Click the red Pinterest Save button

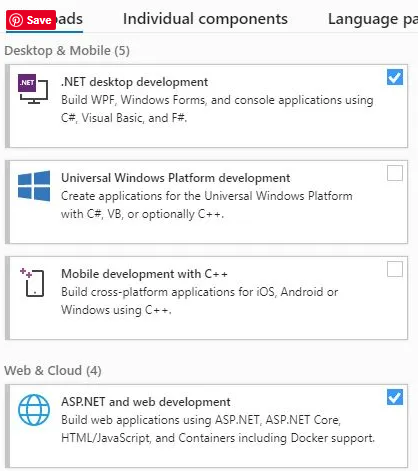pos(31,20)
